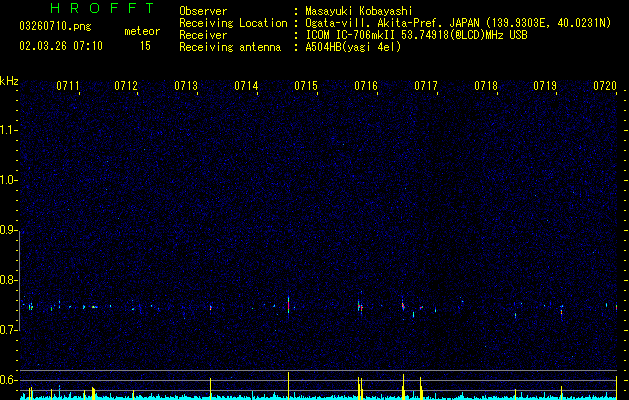
Task: Select the ICOM IC-706mkII receiver text
Action: point(416,35)
